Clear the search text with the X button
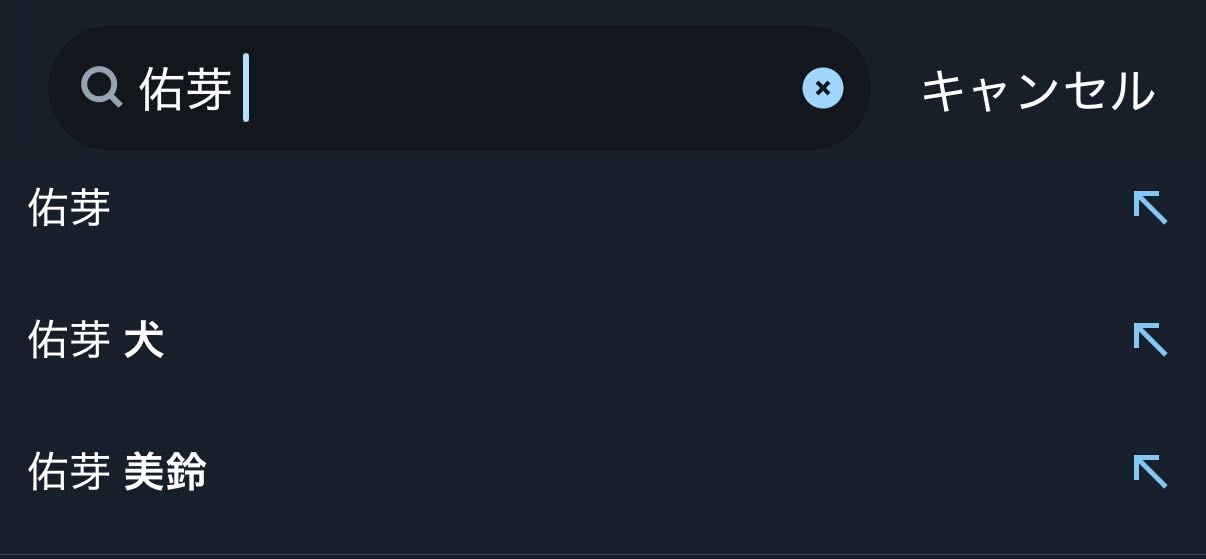 [x=822, y=88]
